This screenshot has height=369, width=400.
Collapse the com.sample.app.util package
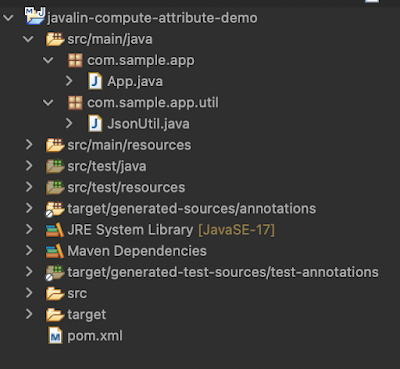tap(48, 103)
